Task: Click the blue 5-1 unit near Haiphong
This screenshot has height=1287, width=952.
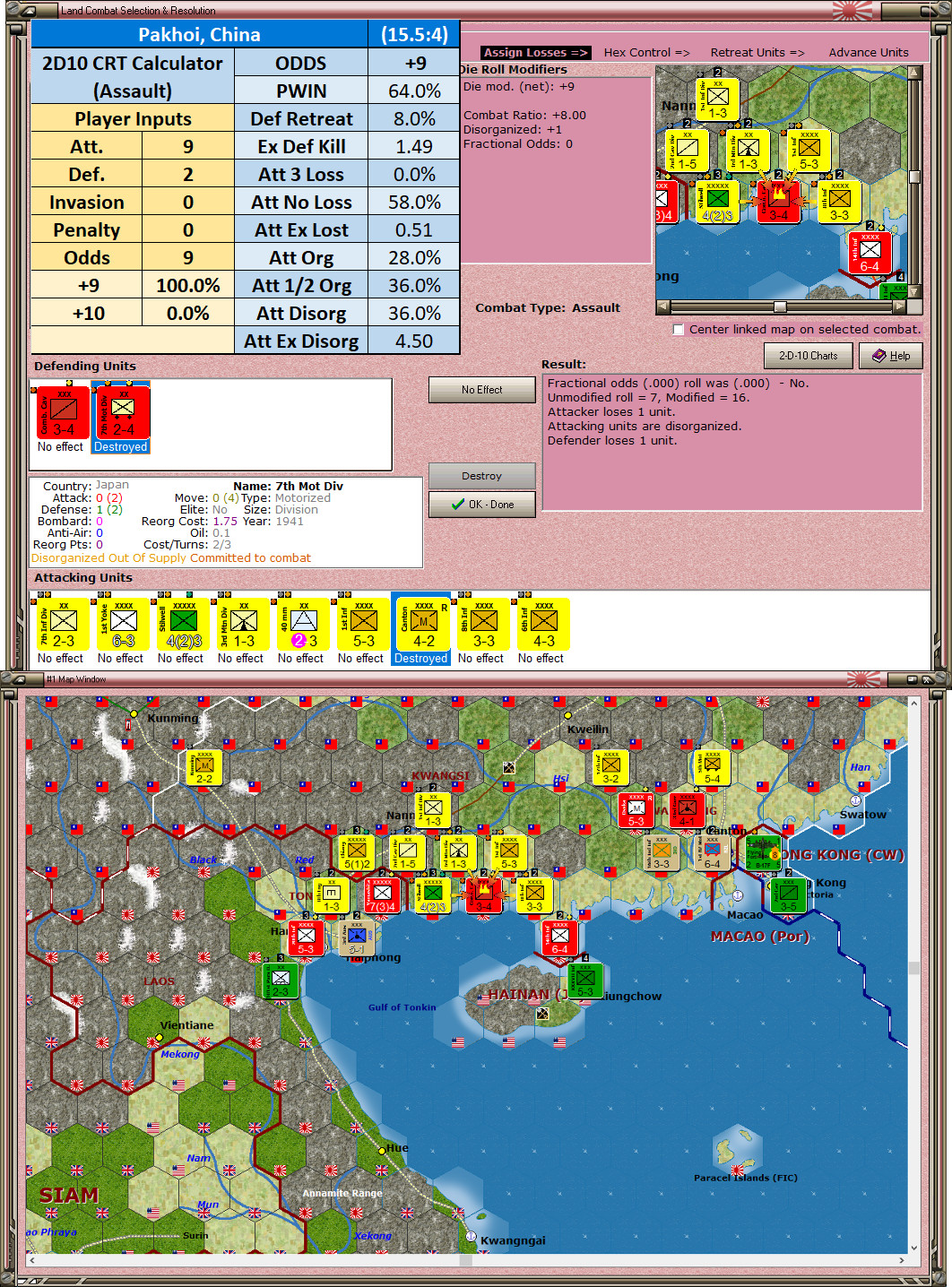Action: coord(357,937)
